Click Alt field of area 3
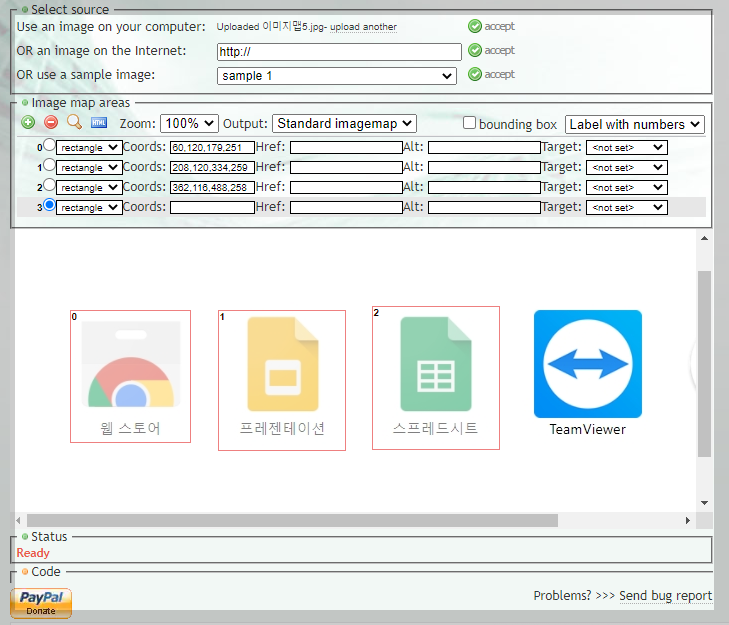The image size is (729, 625). 484,207
